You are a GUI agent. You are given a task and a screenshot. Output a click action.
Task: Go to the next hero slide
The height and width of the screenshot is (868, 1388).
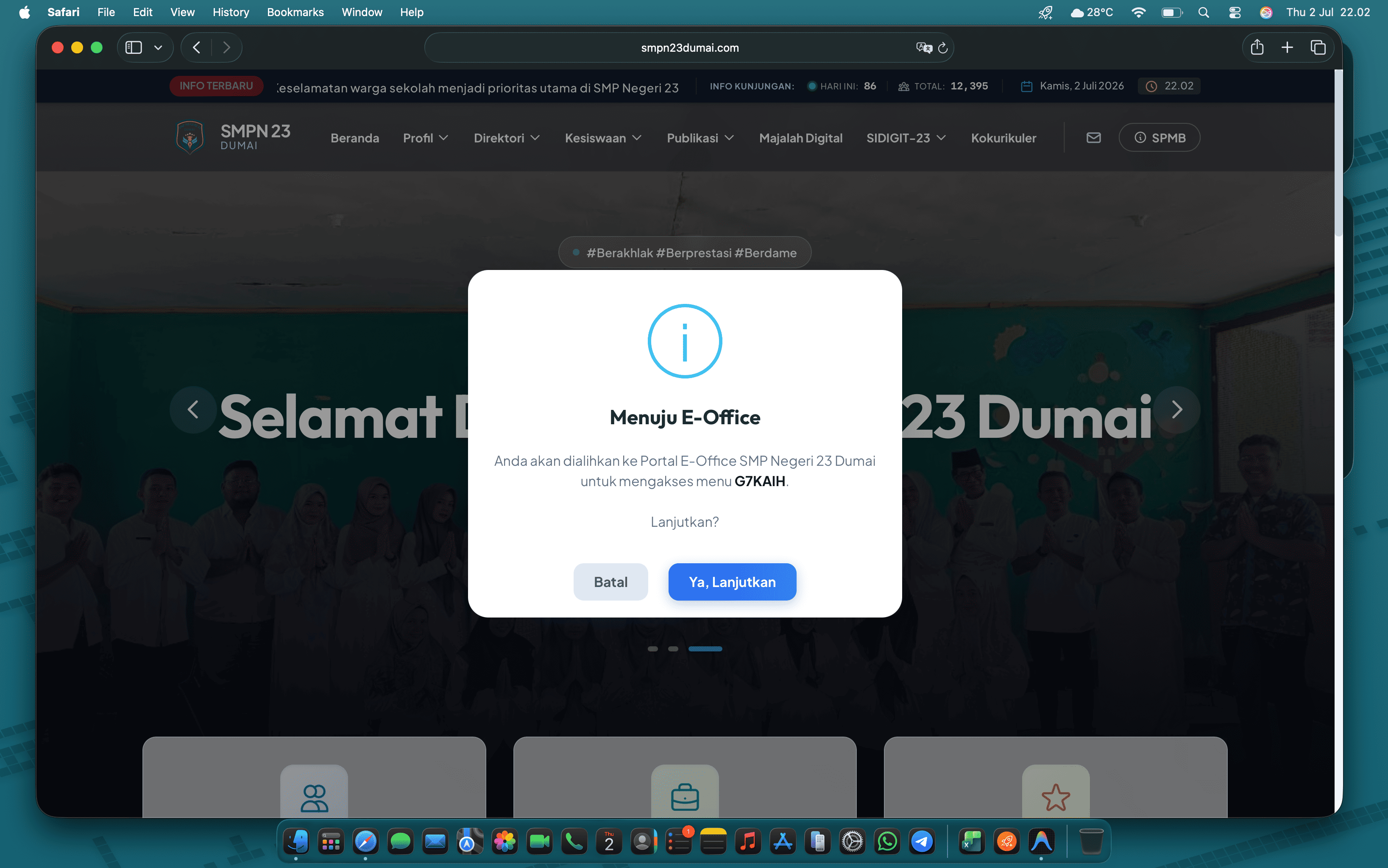point(1177,410)
